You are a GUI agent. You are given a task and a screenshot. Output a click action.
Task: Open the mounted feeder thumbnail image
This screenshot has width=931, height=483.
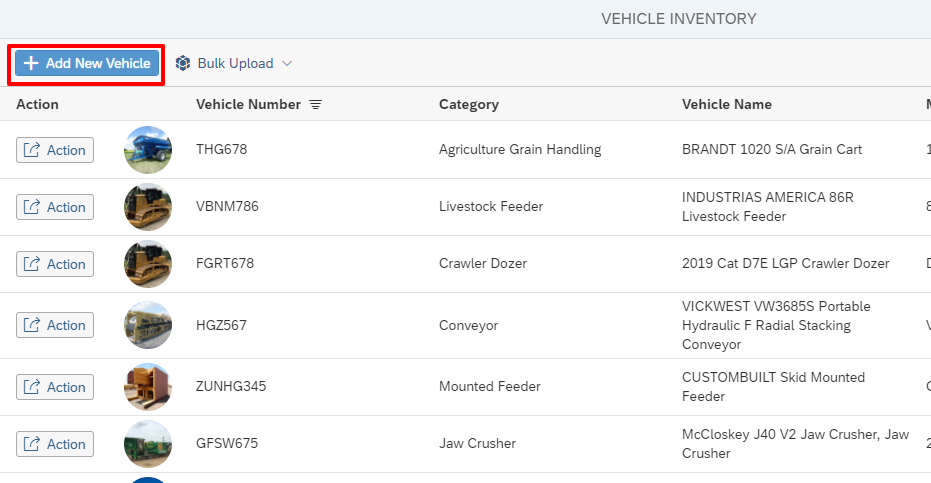click(x=148, y=387)
